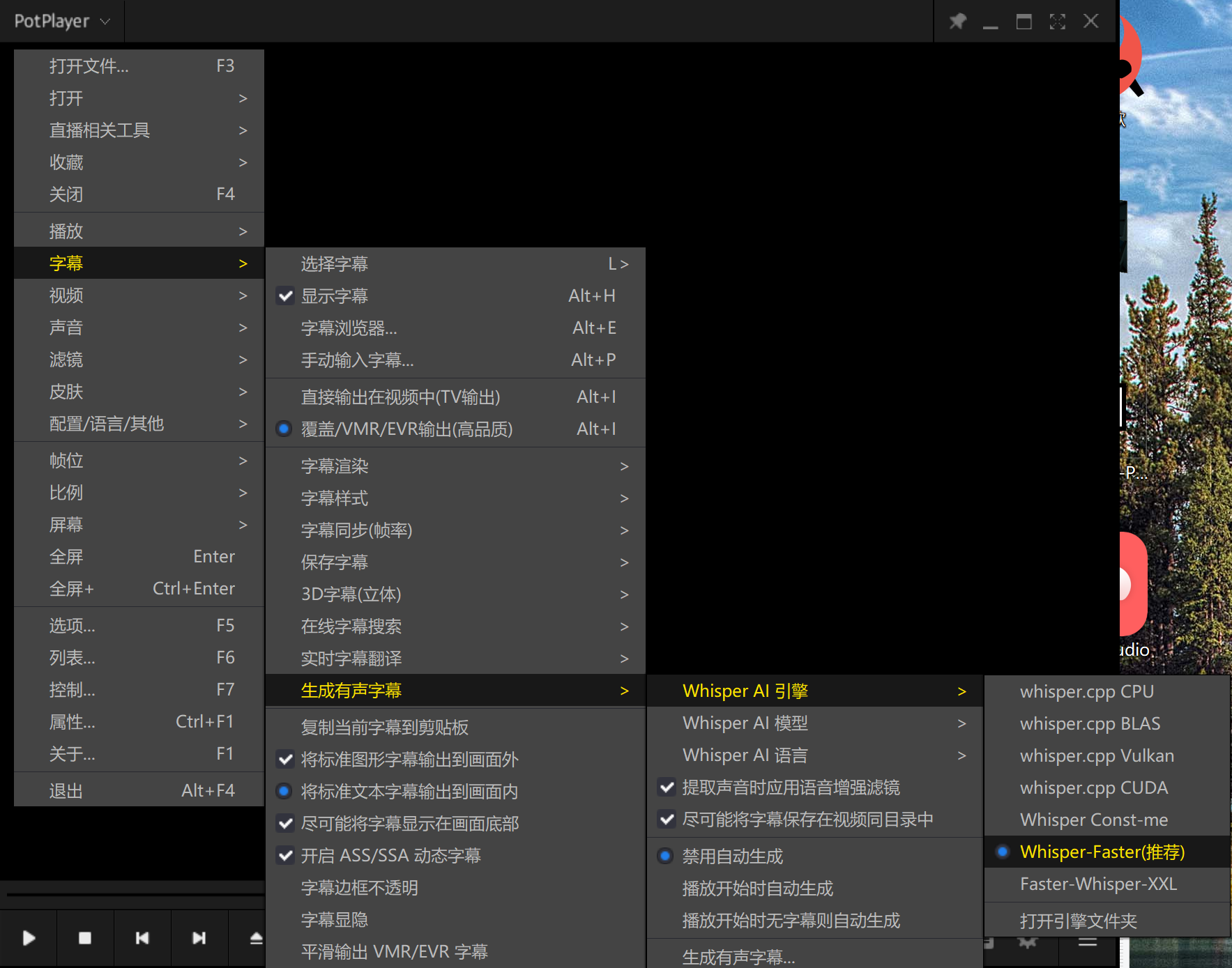Open 列表... playlist entry
1232x968 pixels.
pos(139,658)
